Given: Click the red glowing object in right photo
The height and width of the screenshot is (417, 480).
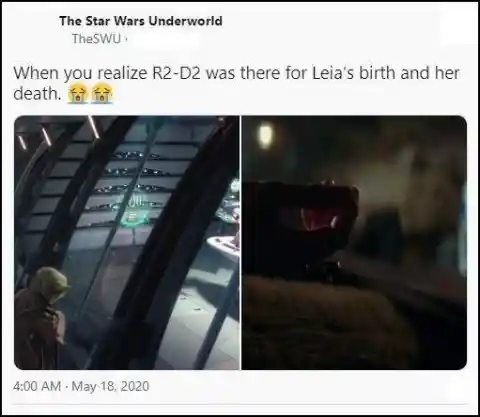Looking at the screenshot, I should click(x=319, y=219).
